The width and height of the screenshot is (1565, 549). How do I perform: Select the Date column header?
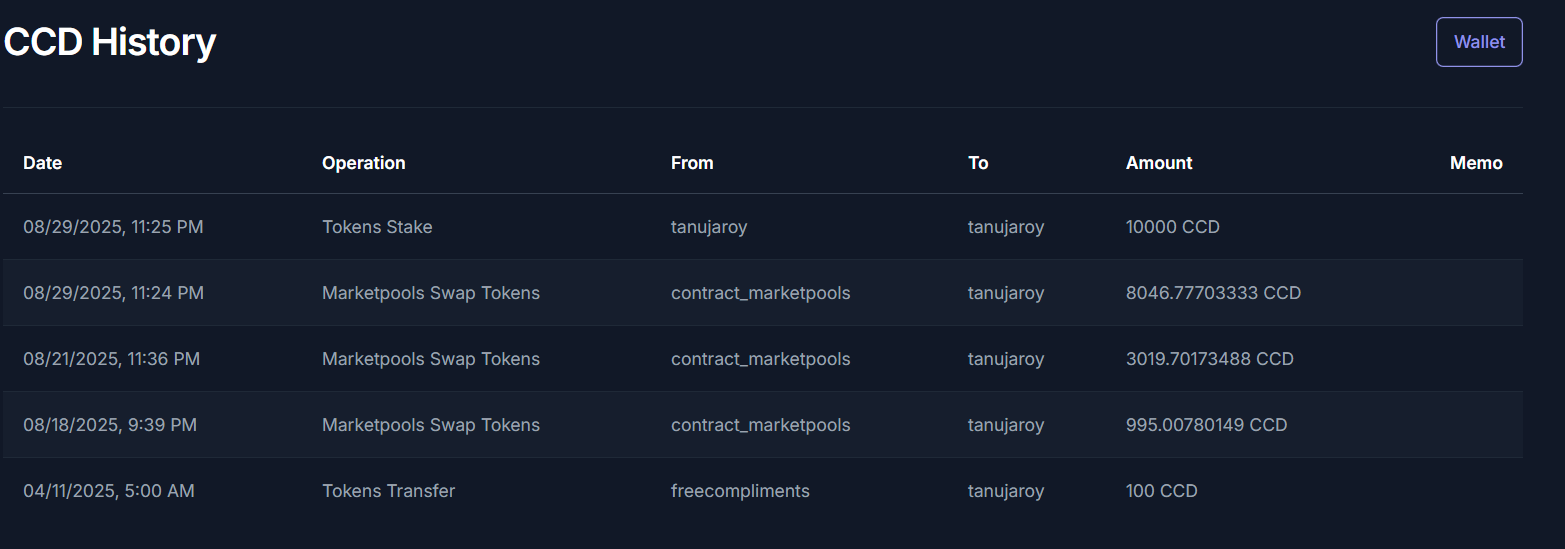[x=43, y=163]
